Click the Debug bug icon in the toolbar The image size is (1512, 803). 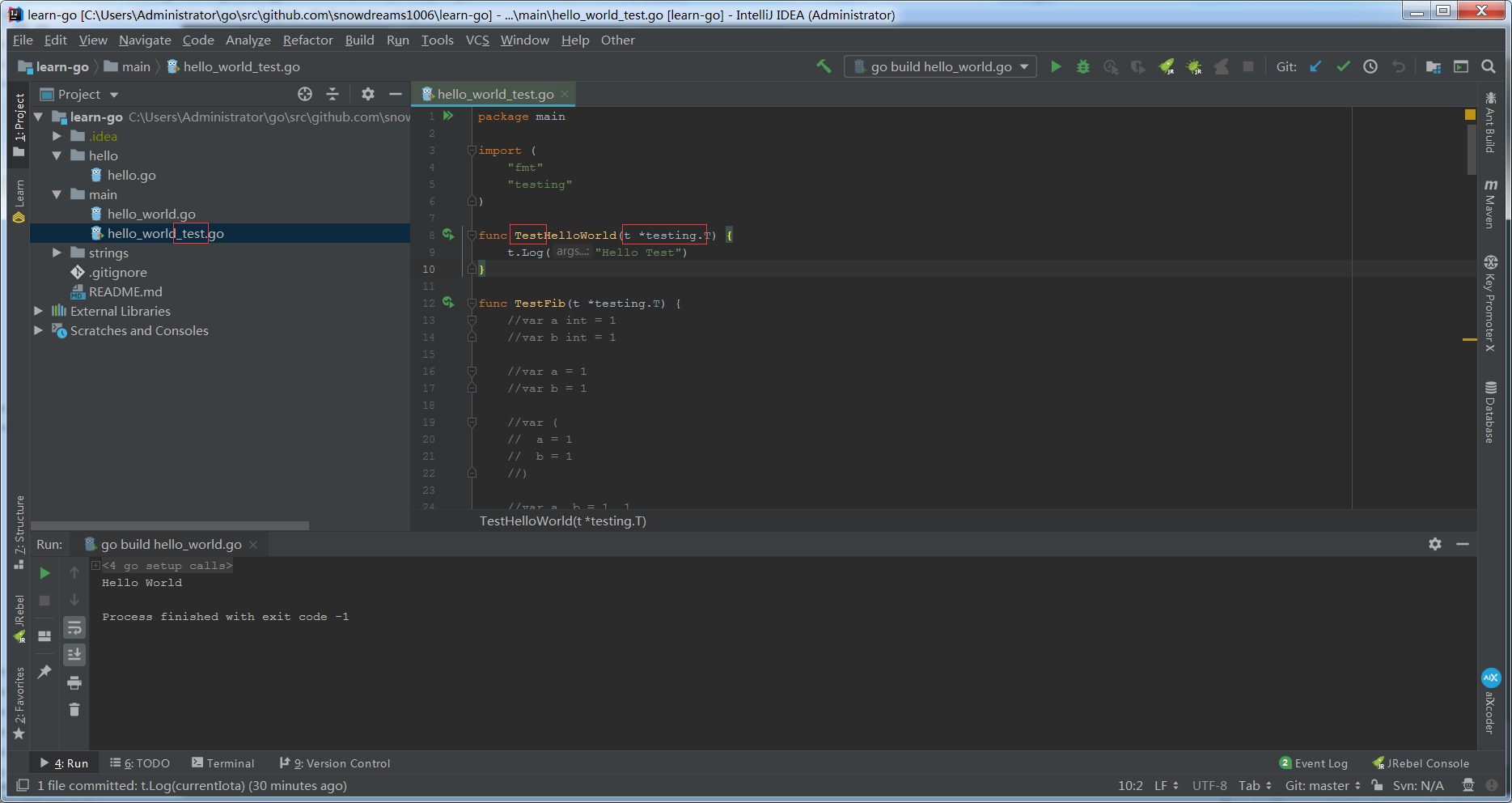pos(1083,66)
